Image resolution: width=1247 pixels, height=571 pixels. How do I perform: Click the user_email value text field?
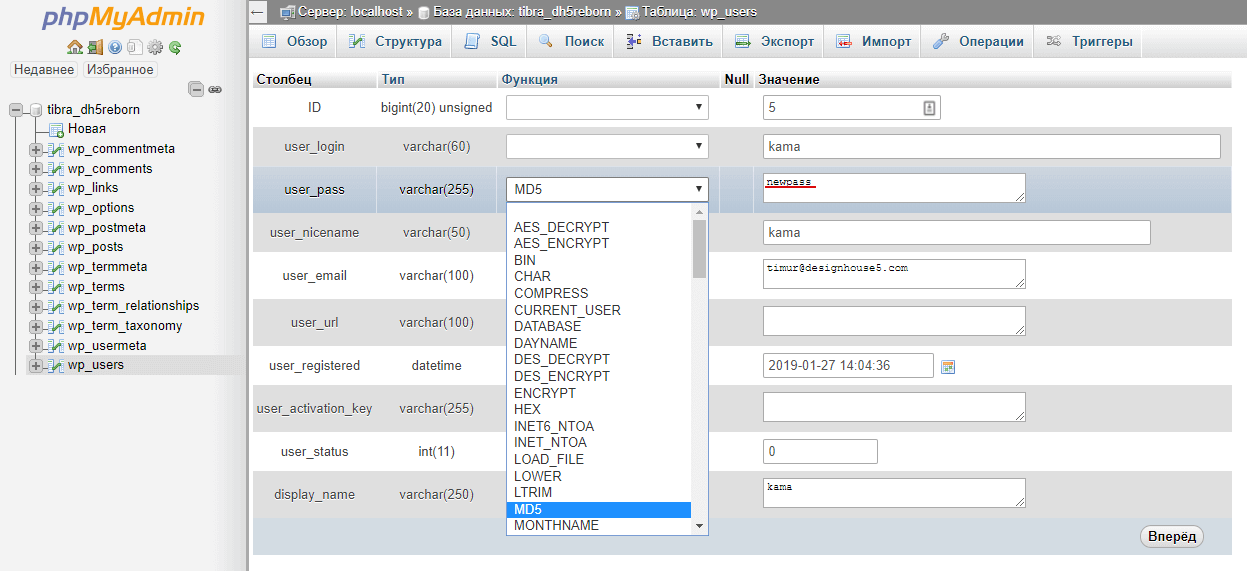pyautogui.click(x=893, y=274)
